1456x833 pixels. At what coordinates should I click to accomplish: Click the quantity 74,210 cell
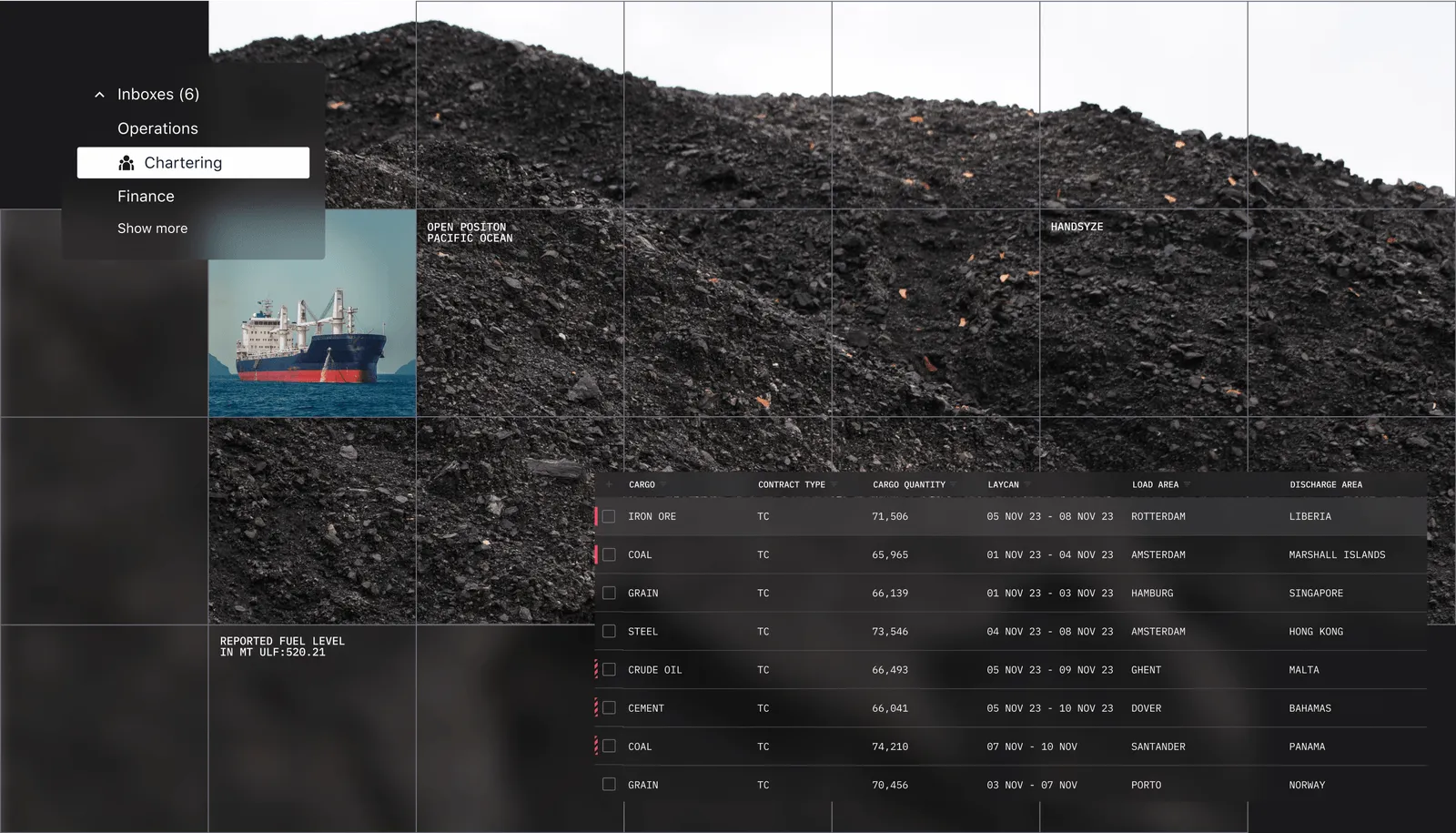tap(890, 746)
